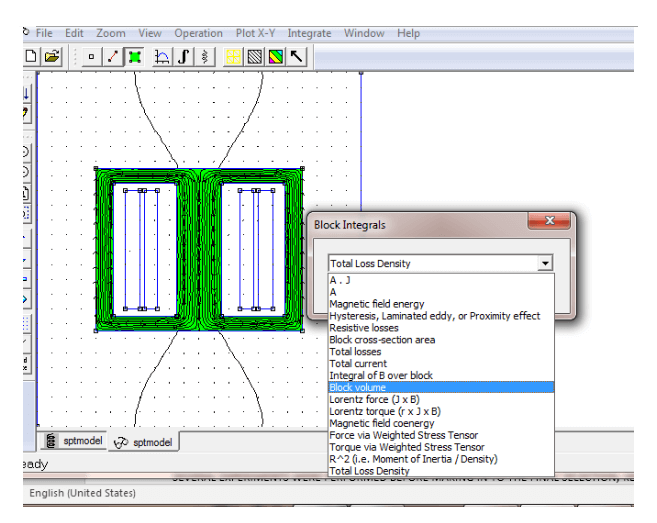Pick 'Lorentz force (J x B)' option
Screen dimensions: 657x523
coord(441,399)
